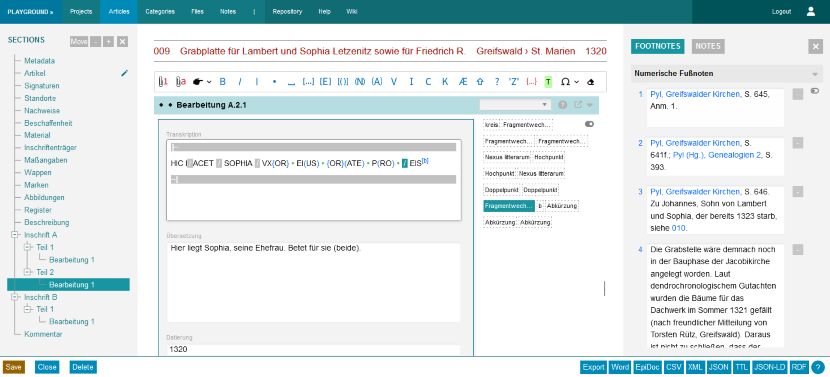
Task: Open the Categories menu
Action: (x=160, y=12)
